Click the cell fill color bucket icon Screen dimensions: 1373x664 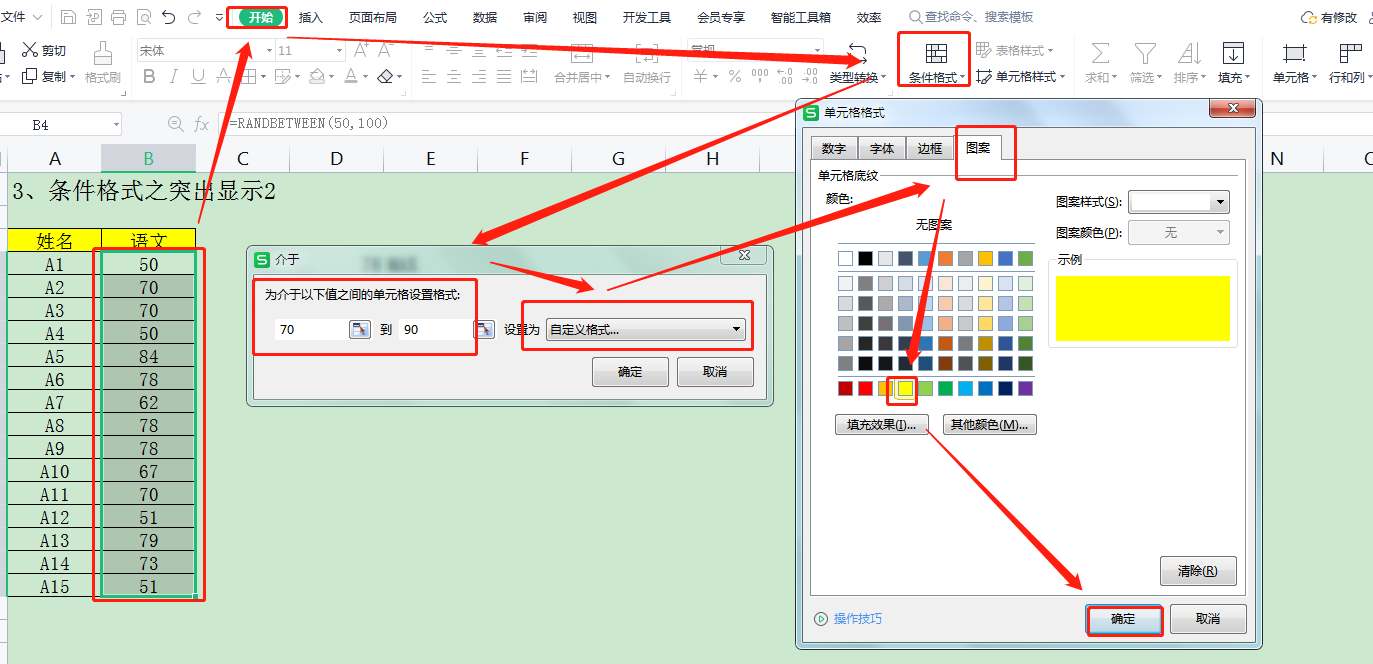point(316,76)
